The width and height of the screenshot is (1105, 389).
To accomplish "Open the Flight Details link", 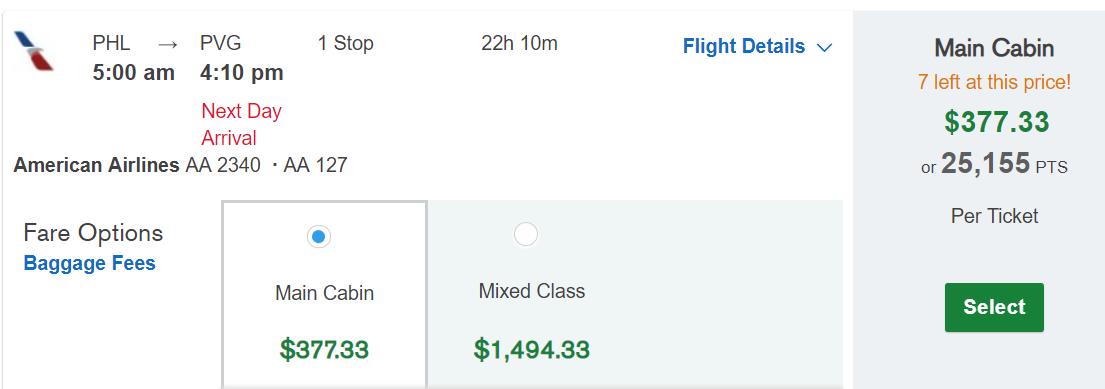I will coord(743,47).
